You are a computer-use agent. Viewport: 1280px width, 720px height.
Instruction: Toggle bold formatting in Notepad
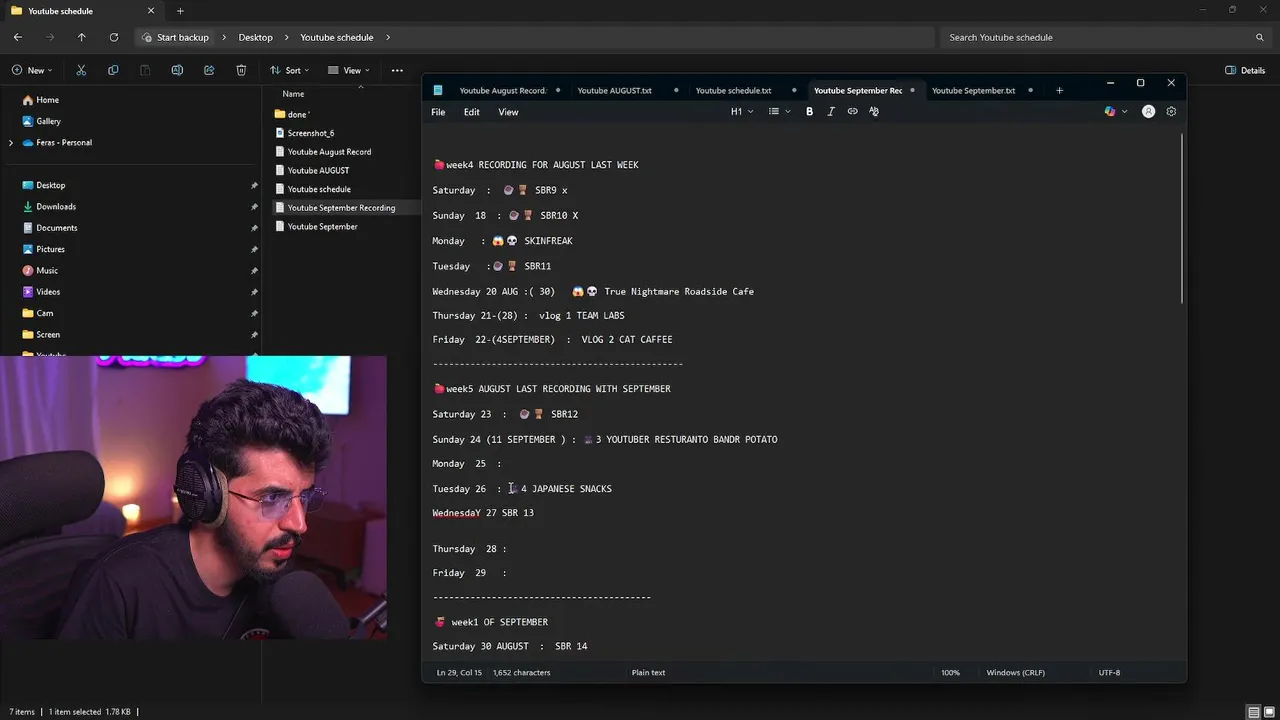tap(809, 112)
